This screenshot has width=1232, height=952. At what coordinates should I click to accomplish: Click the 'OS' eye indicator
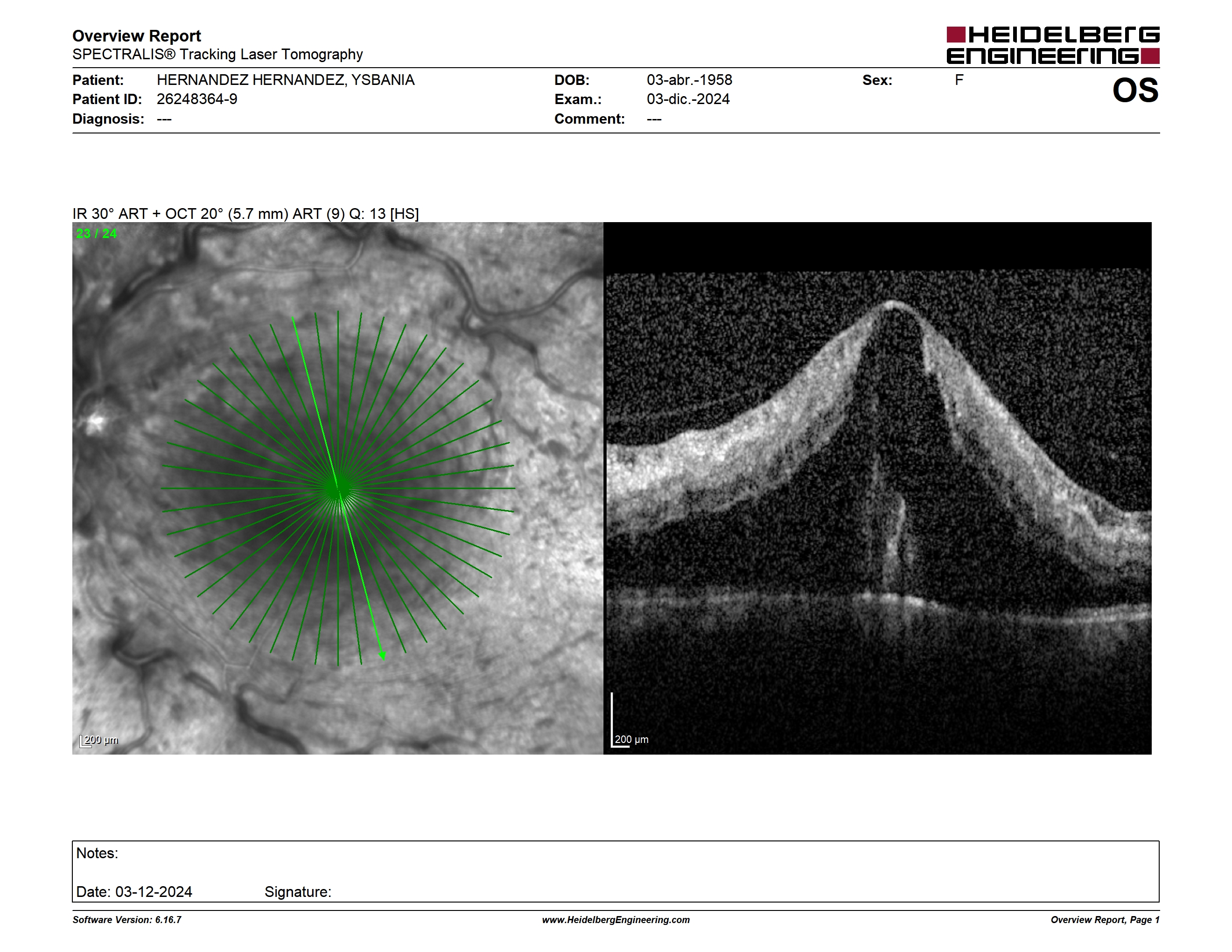point(1135,90)
